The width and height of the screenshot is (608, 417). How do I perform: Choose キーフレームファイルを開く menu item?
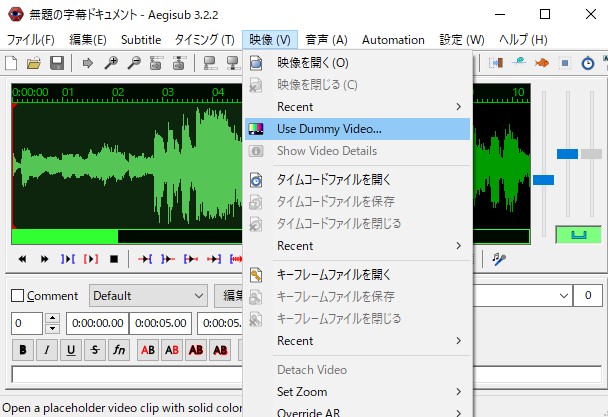[357, 275]
